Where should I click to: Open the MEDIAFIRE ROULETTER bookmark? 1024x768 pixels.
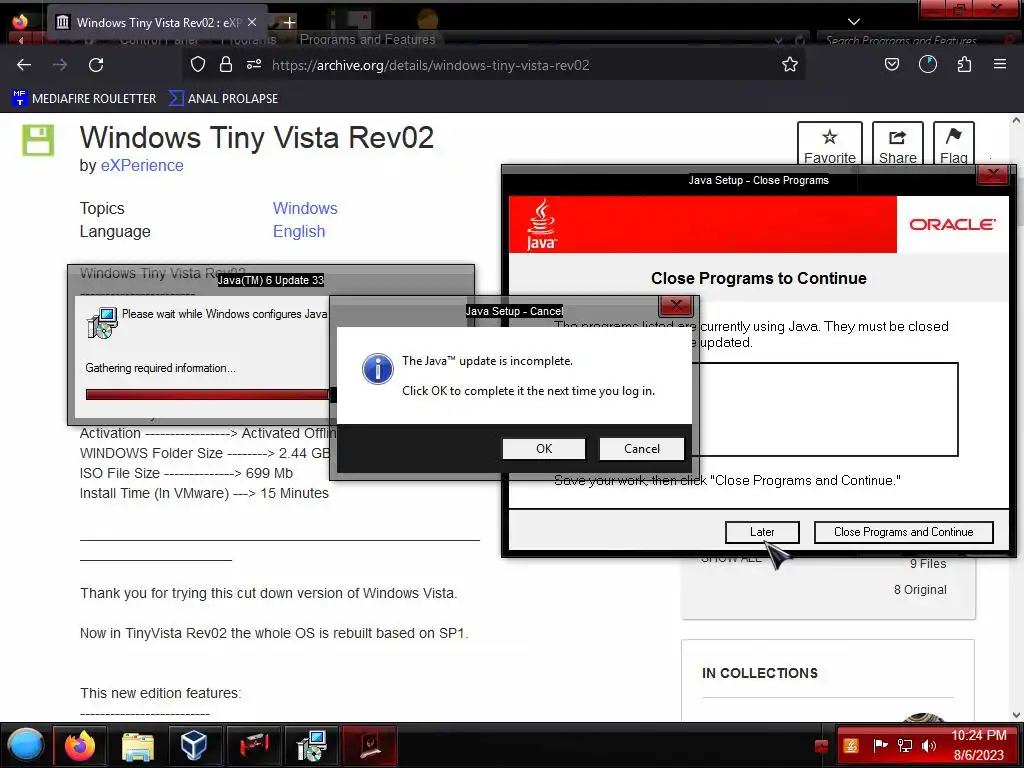[84, 99]
